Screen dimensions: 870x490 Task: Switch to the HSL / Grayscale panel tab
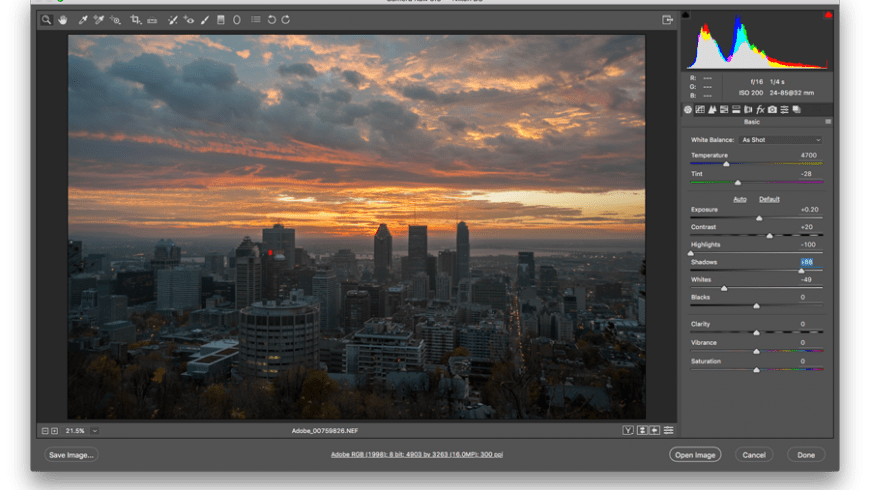[724, 110]
